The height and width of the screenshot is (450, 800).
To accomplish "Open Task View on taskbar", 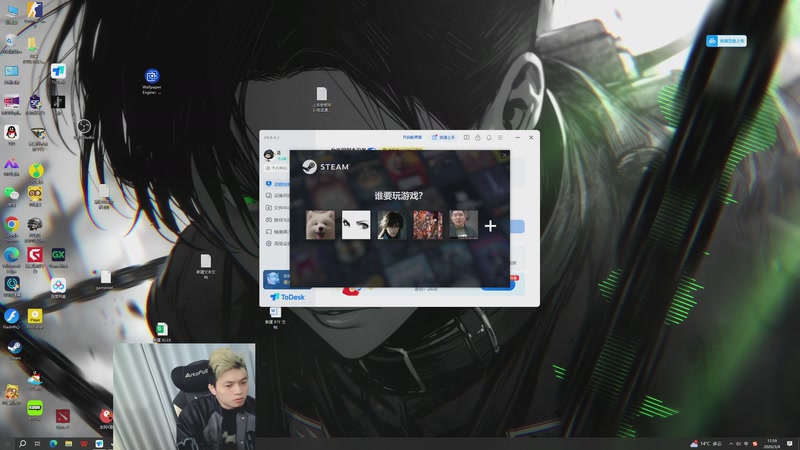I will coord(37,443).
